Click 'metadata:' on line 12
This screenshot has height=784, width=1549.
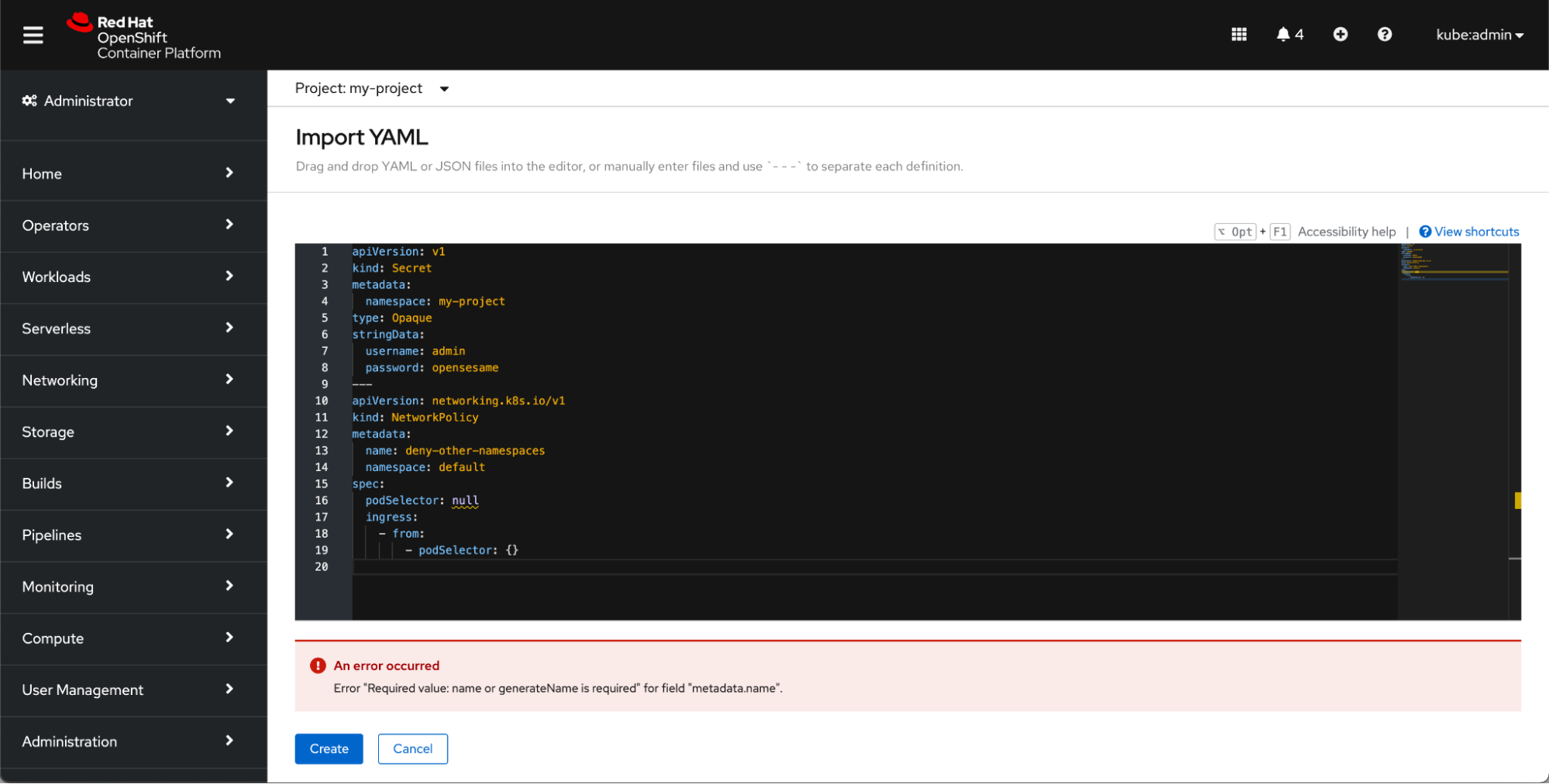coord(382,435)
